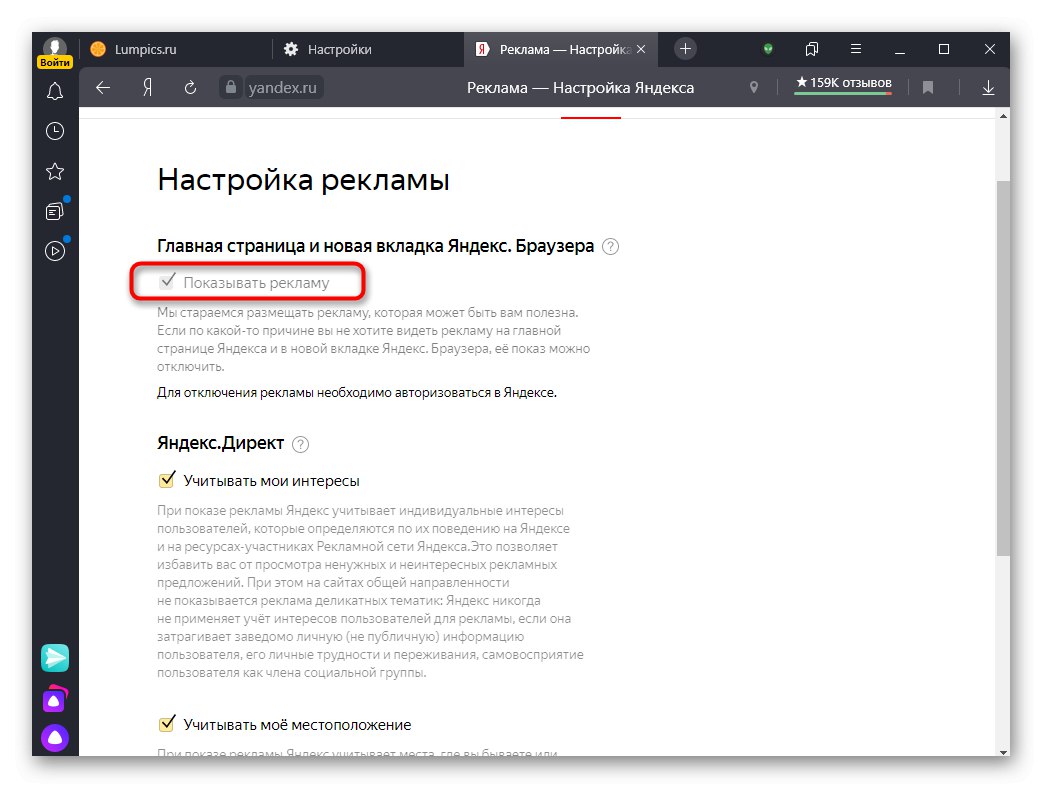Screen dimensions: 1042x788
Task: Reload the page with the refresh icon
Action: click(x=190, y=87)
